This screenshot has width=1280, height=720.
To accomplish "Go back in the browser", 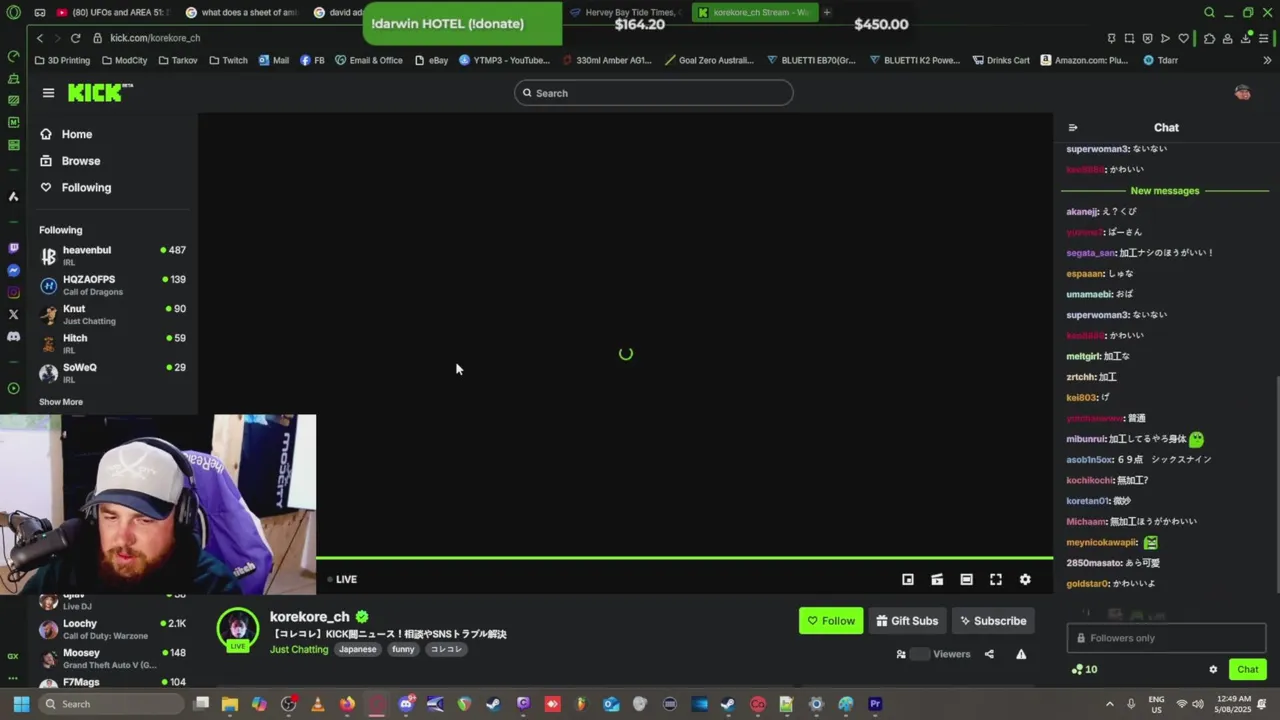I will (x=39, y=38).
